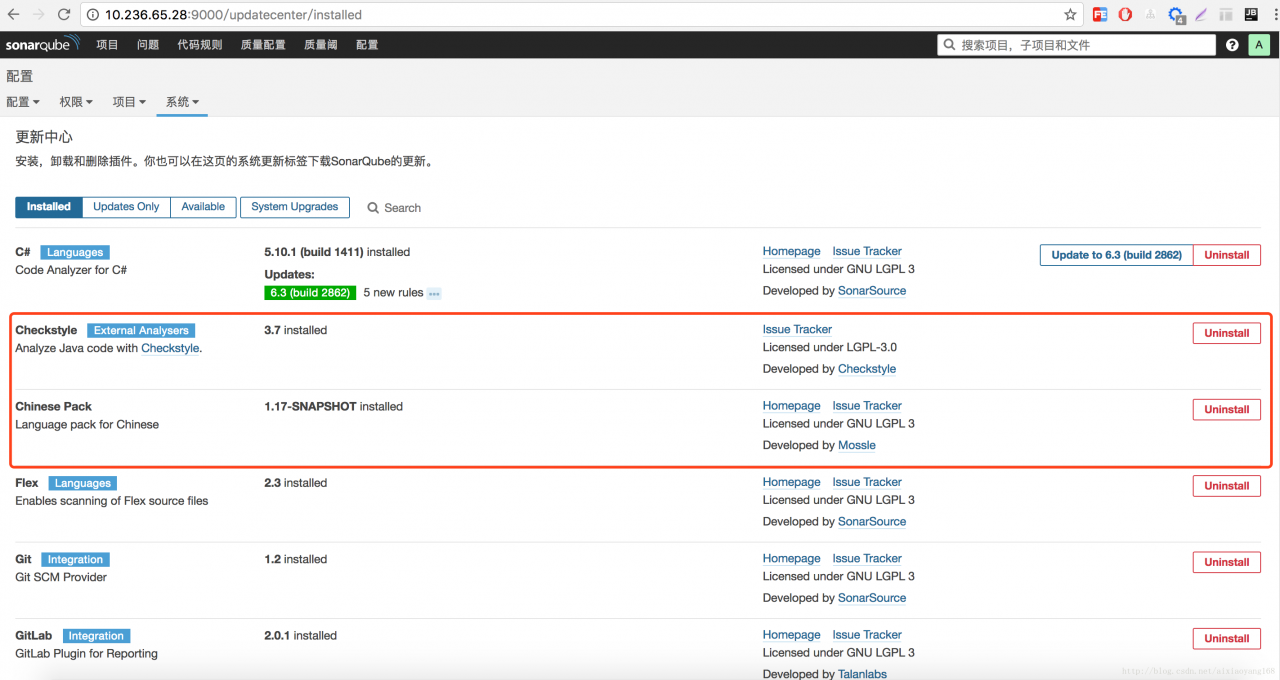1280x680 pixels.
Task: Click the blue gear extension icon with the 4 badge
Action: 1177,15
